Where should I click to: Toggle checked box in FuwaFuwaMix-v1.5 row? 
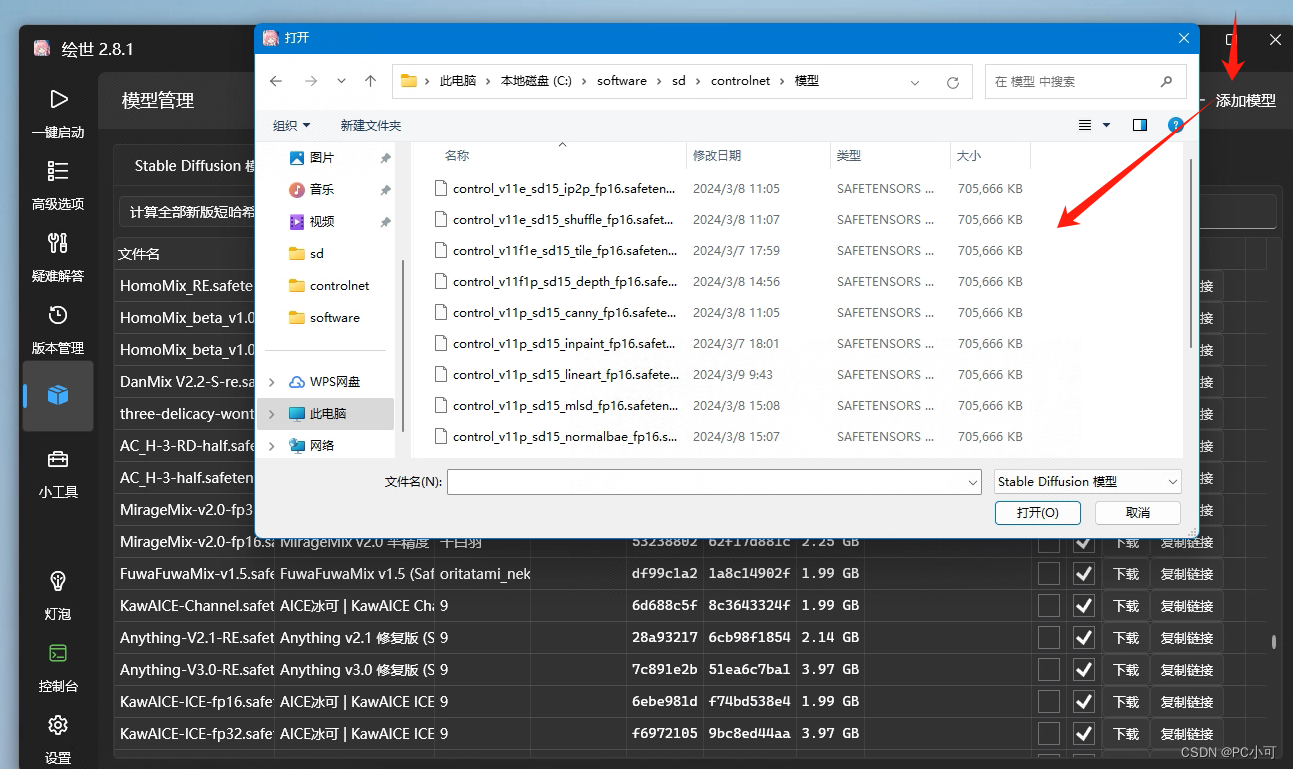(x=1083, y=574)
